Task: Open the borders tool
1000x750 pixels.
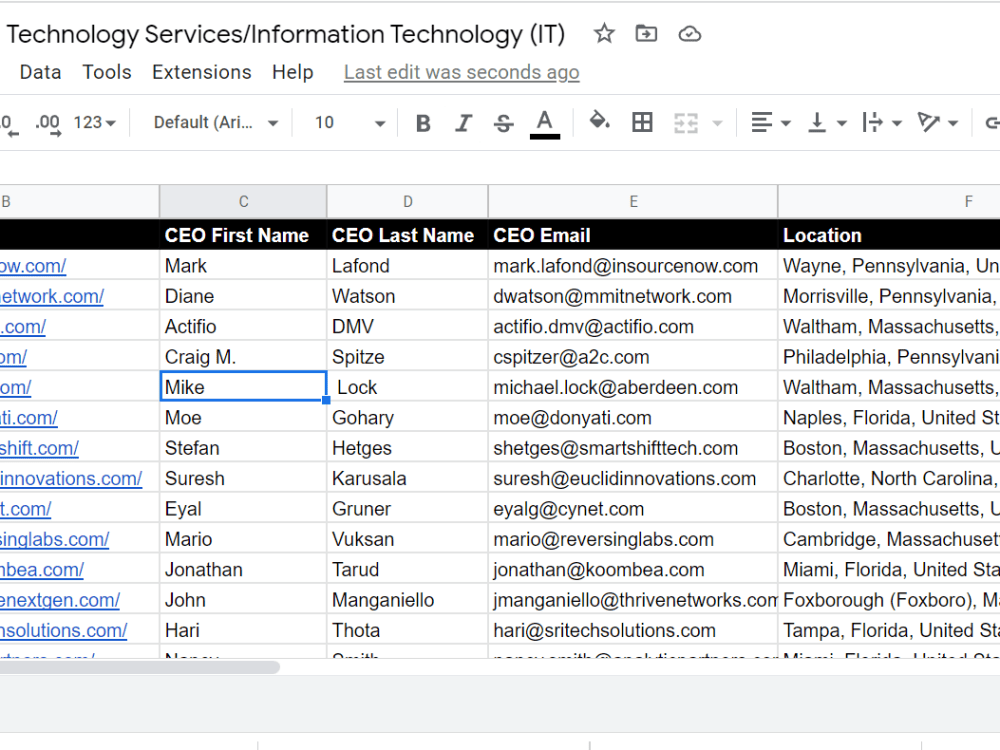Action: point(642,122)
